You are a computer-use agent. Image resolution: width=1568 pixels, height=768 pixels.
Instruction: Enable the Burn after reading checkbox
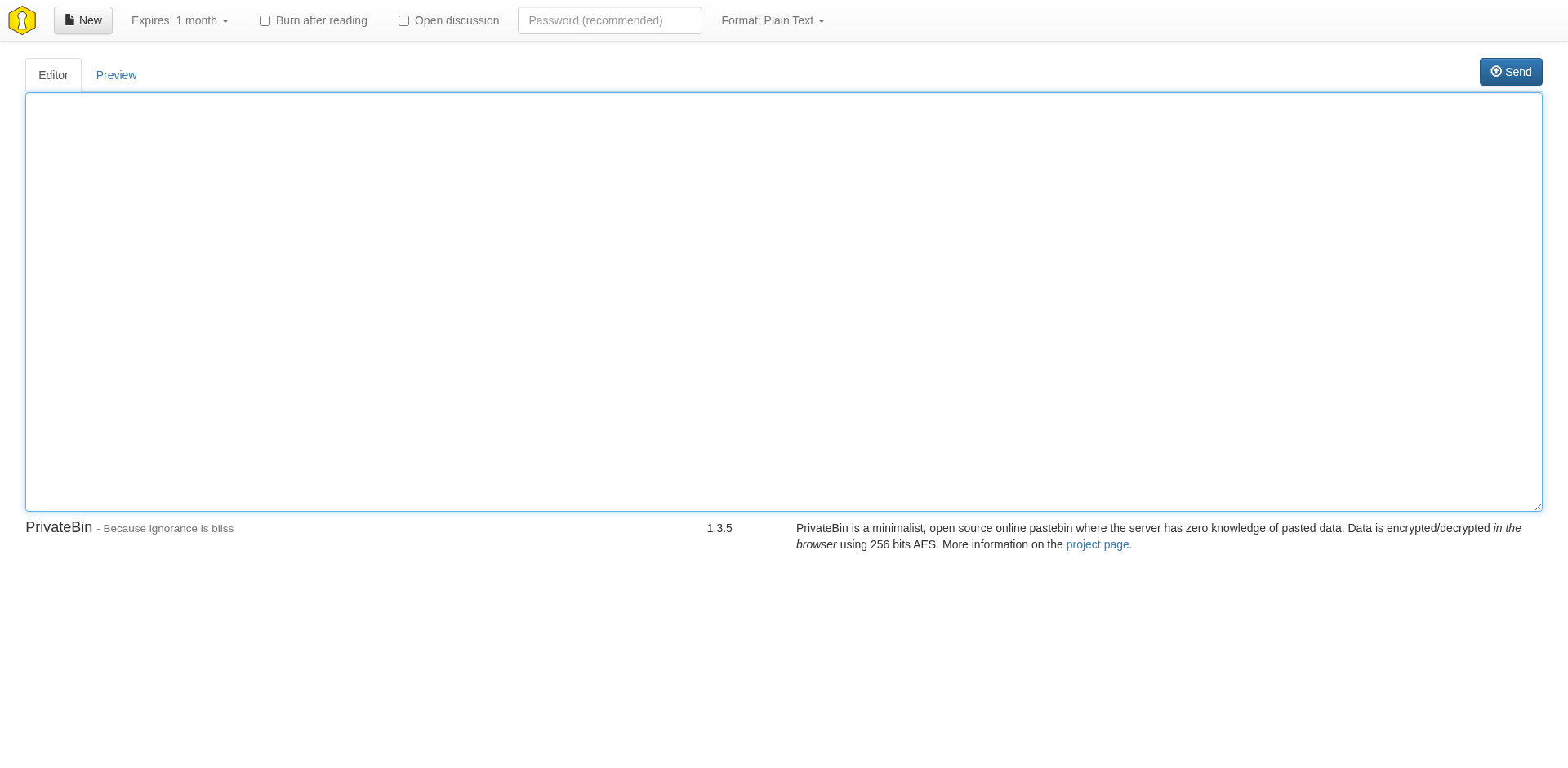click(265, 21)
